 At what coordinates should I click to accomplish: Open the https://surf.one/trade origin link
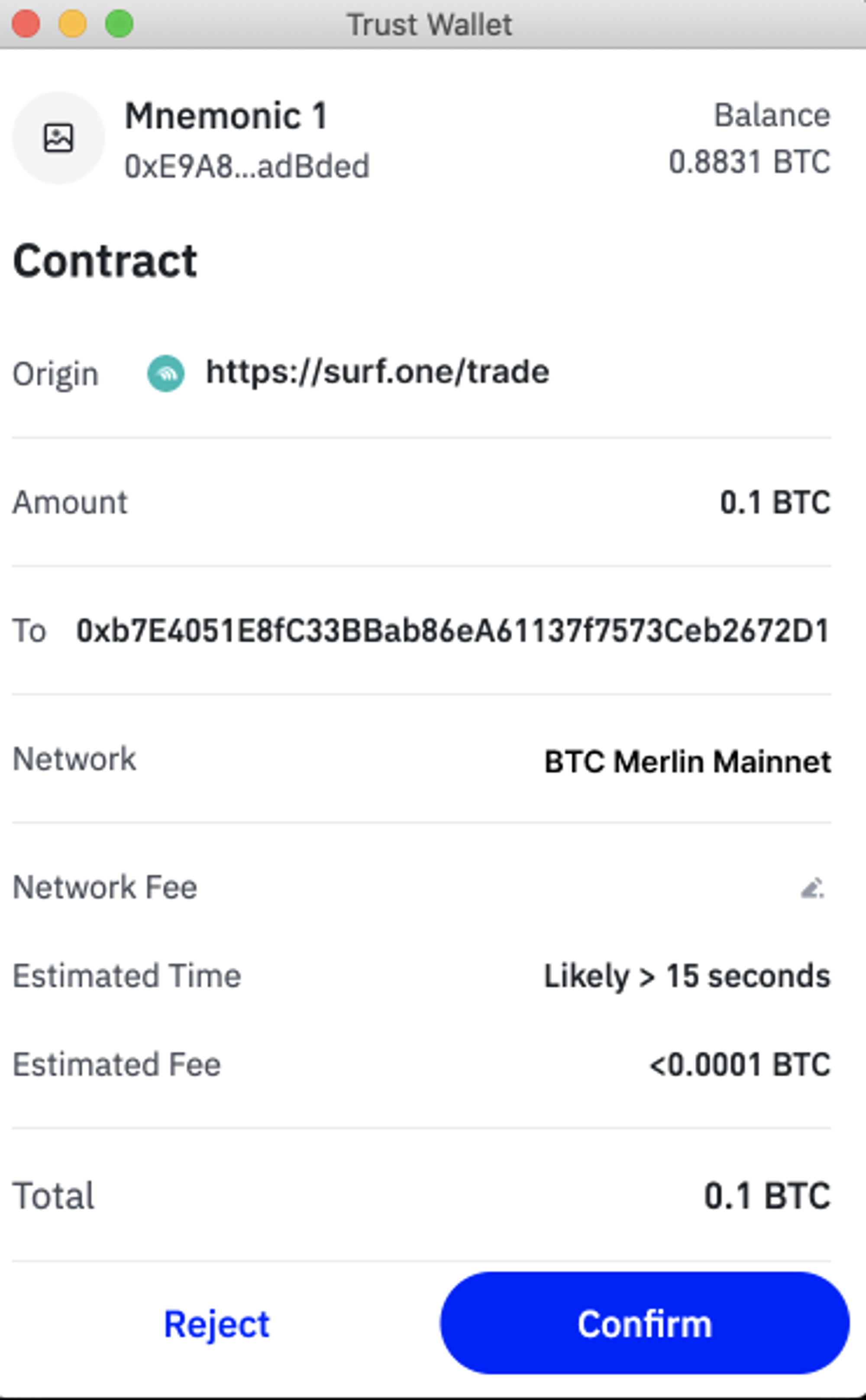pos(378,372)
